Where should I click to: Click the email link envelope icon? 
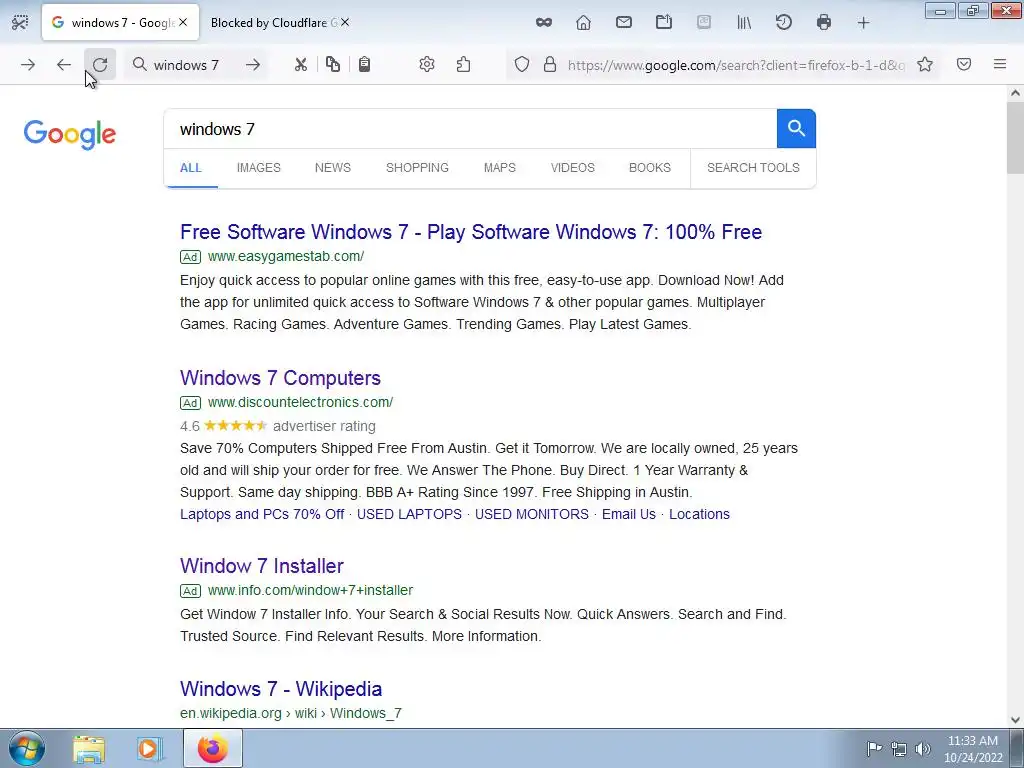click(624, 23)
